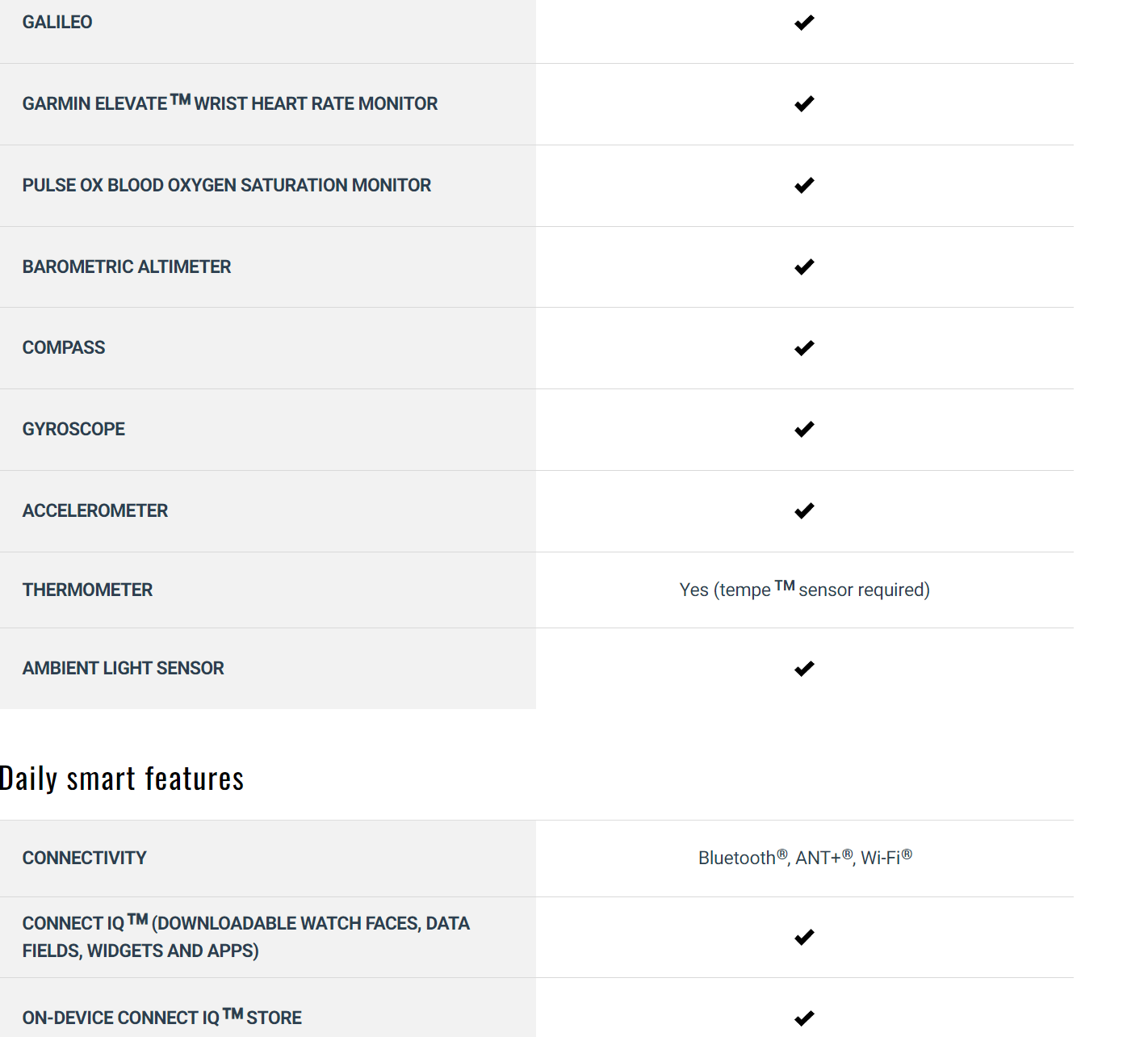Click the Pulse Ox row checkmark

point(804,186)
